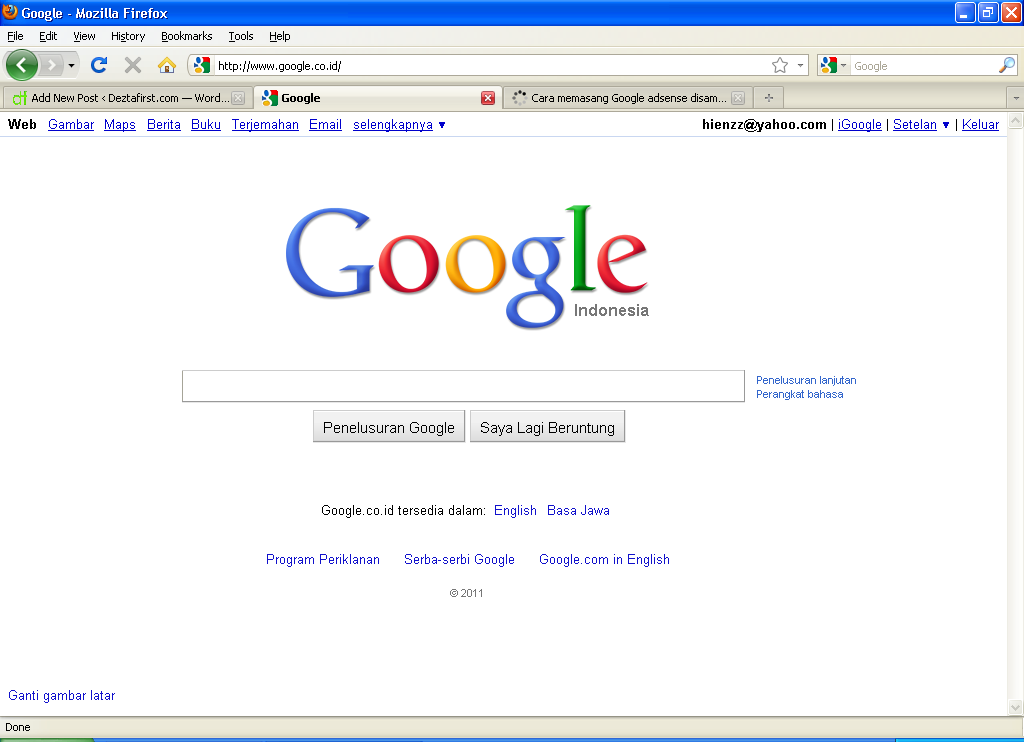Click the green Back navigation button
The height and width of the screenshot is (742, 1024).
(22, 65)
